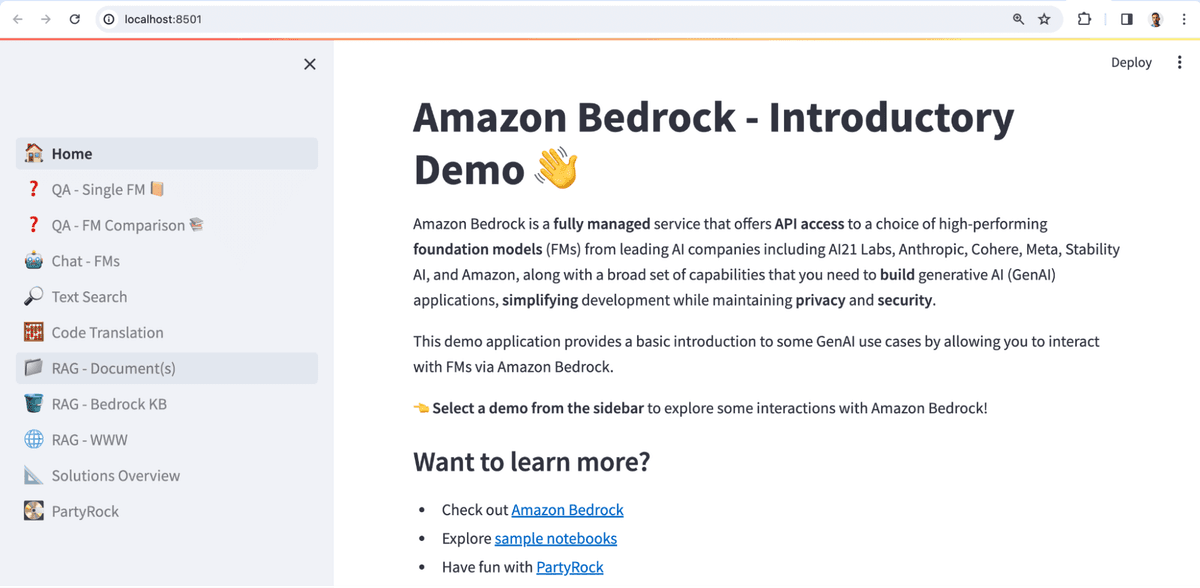Select the Home house icon in the sidebar
Image resolution: width=1200 pixels, height=588 pixels.
[33, 153]
